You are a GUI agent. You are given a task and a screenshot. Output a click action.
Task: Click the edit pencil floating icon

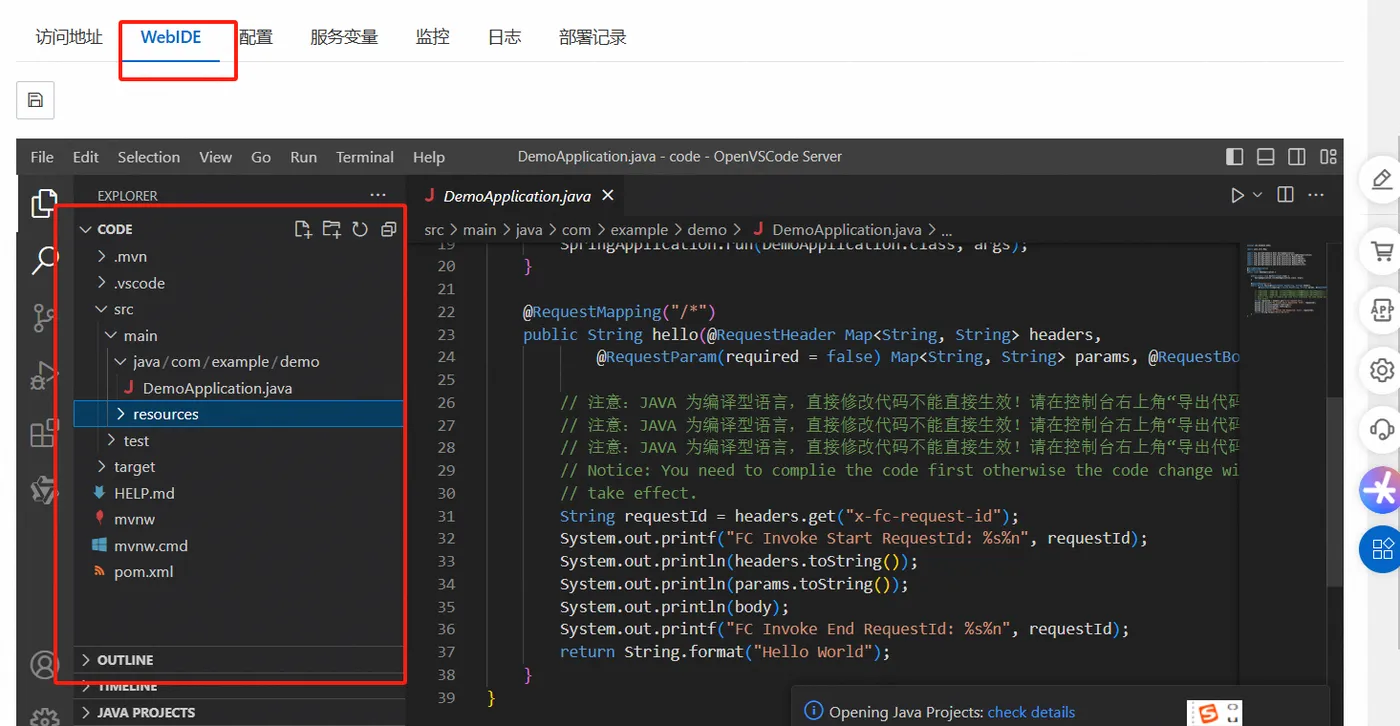point(1382,180)
